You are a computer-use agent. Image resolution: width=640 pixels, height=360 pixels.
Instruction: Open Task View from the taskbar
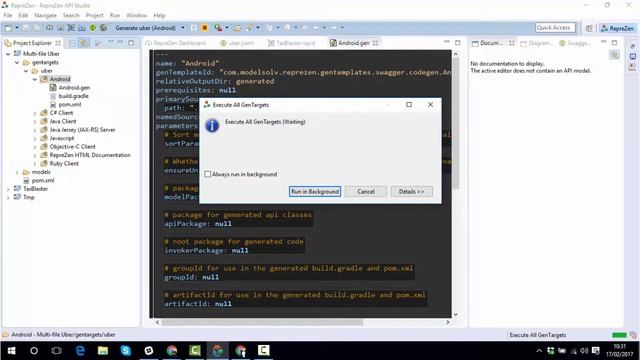(57, 351)
